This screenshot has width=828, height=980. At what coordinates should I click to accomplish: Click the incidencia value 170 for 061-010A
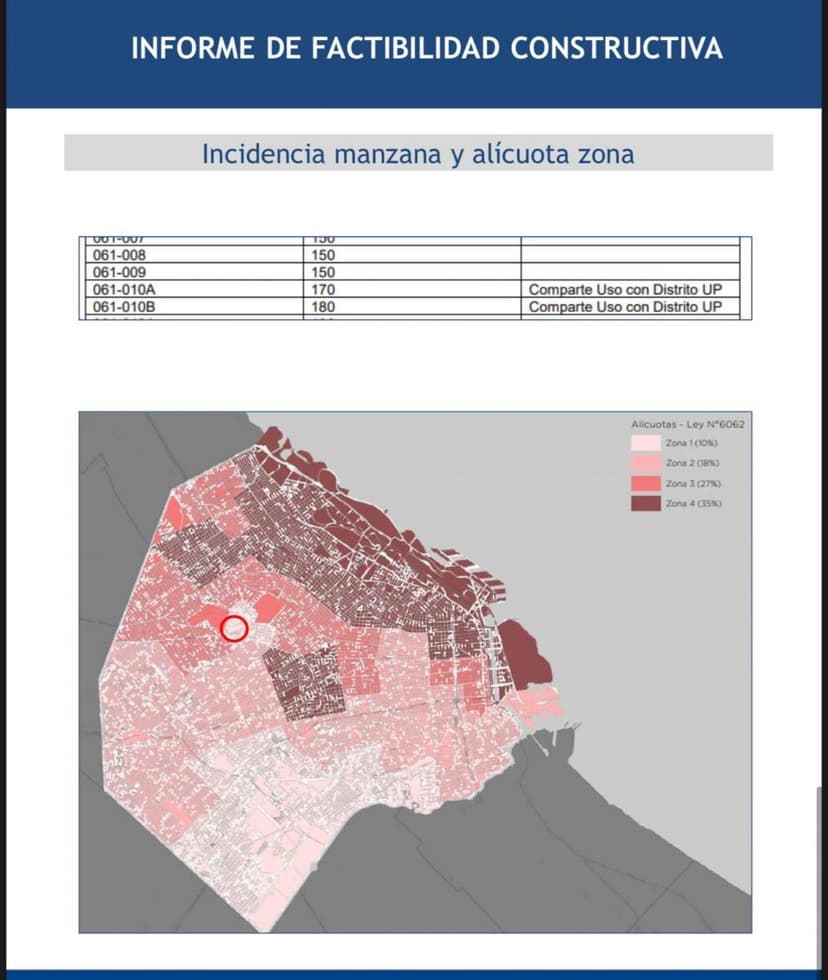pos(321,290)
